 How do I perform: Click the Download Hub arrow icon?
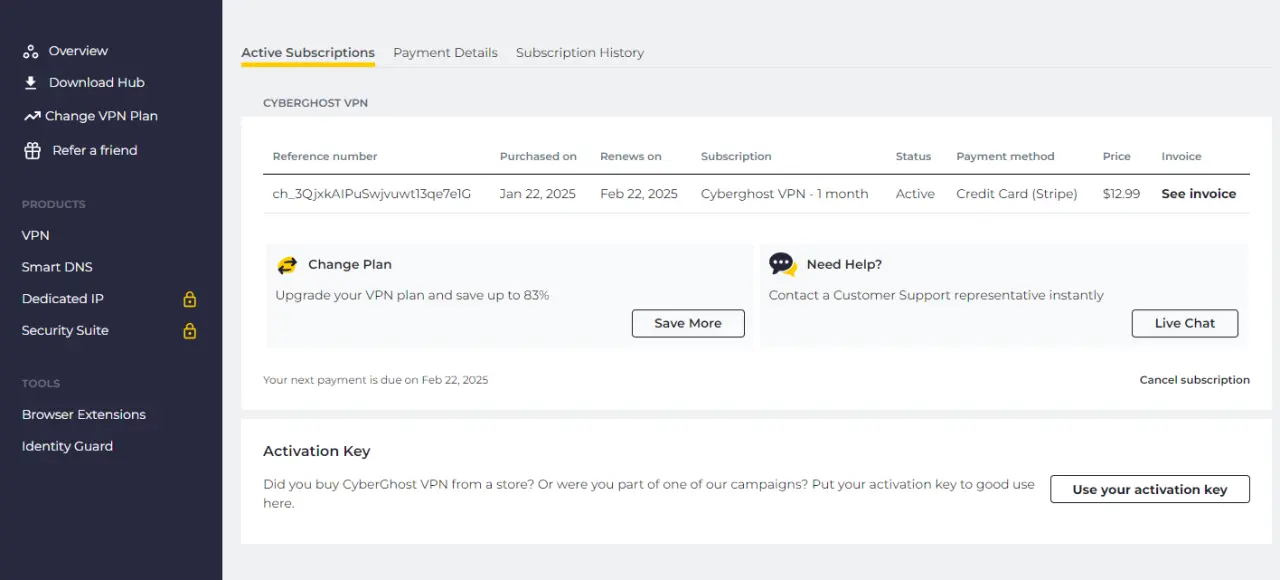(31, 83)
